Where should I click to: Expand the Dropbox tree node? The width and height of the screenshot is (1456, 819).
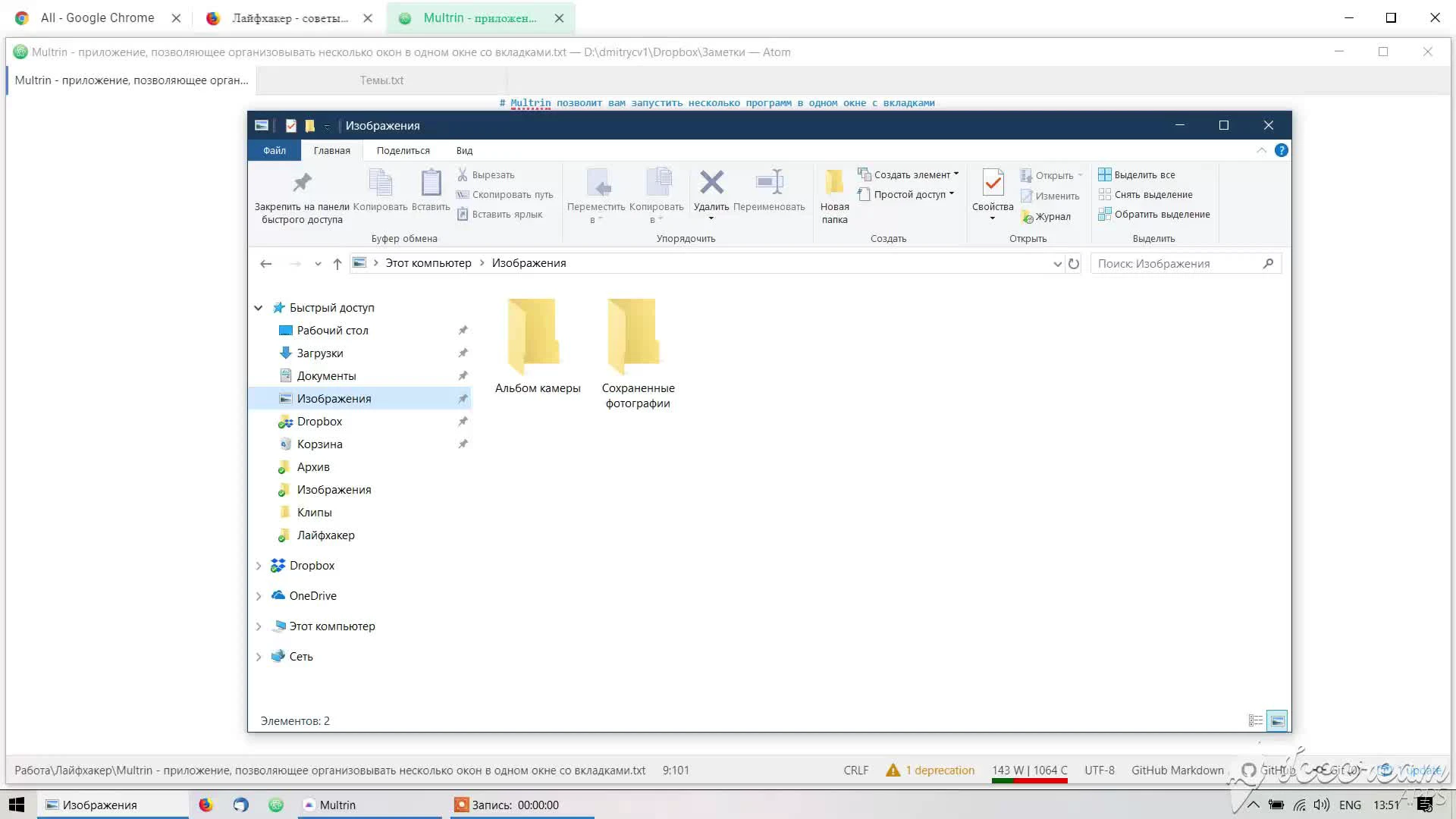[258, 566]
